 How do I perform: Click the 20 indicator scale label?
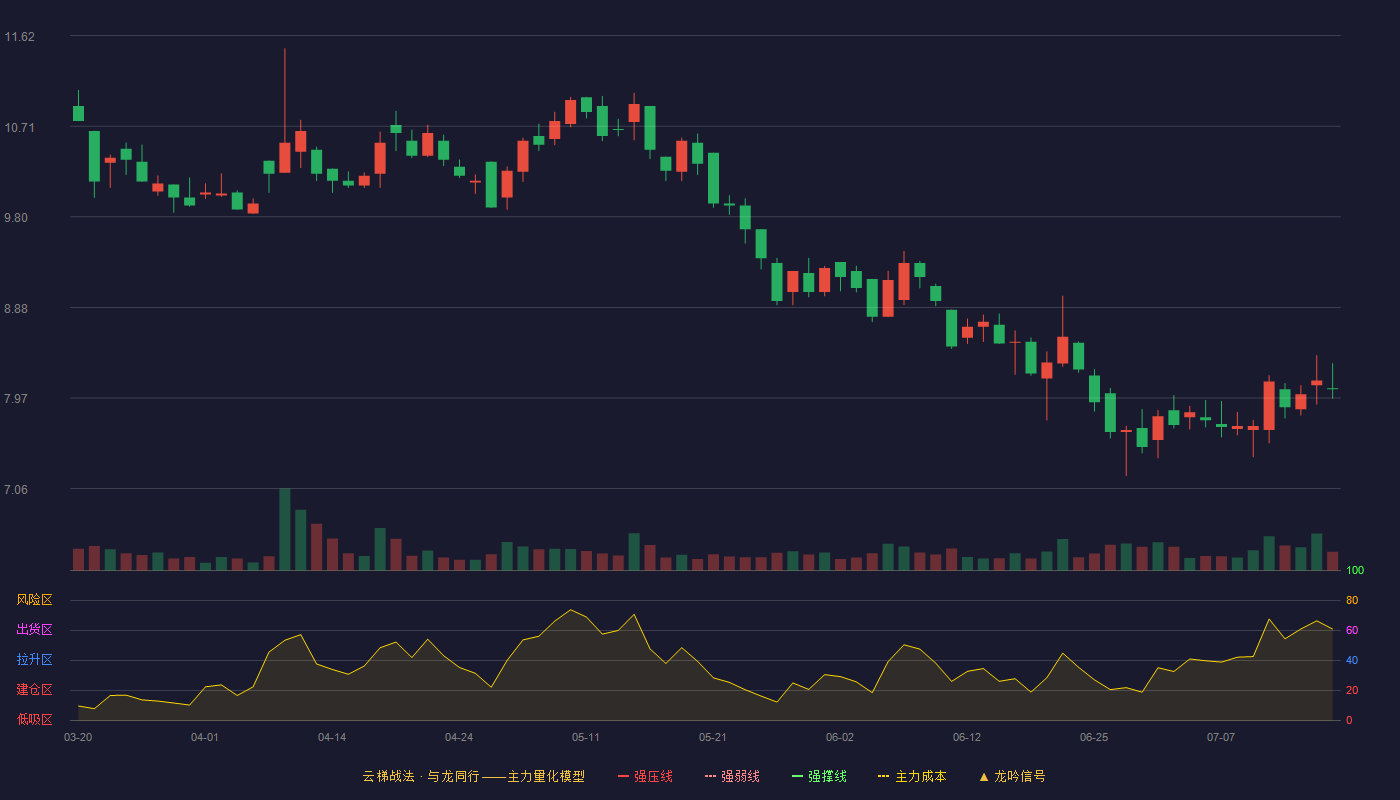pyautogui.click(x=1352, y=690)
